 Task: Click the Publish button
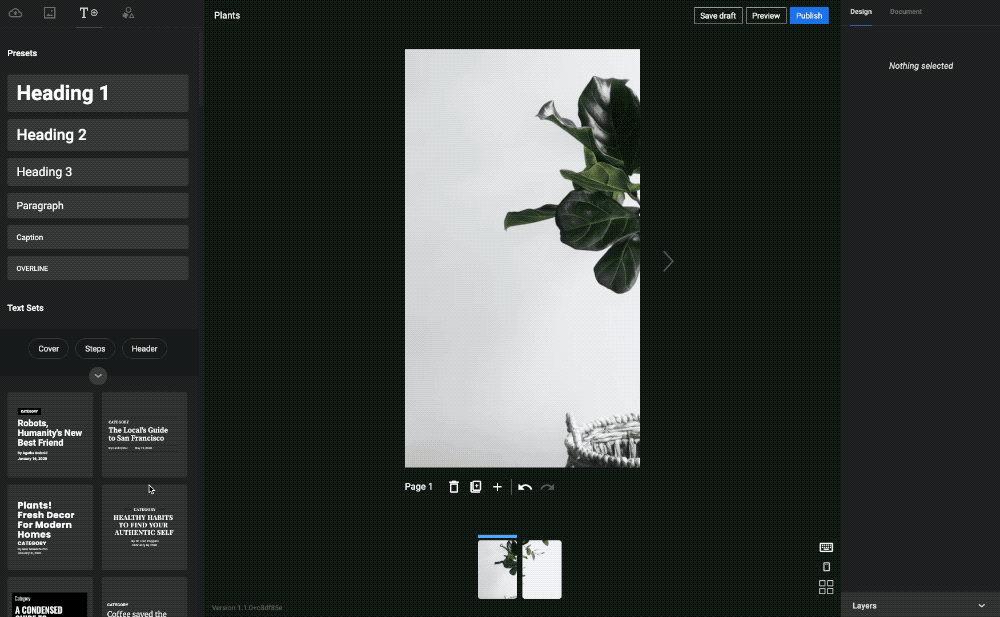(x=809, y=16)
